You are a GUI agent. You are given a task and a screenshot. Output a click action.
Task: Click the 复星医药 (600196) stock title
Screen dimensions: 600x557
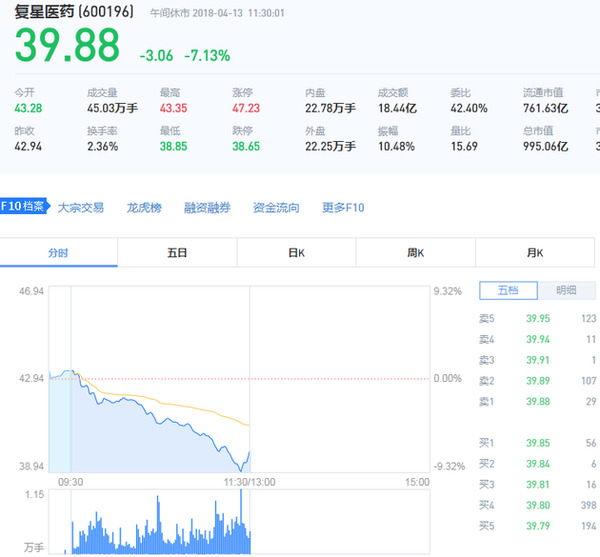pyautogui.click(x=73, y=13)
